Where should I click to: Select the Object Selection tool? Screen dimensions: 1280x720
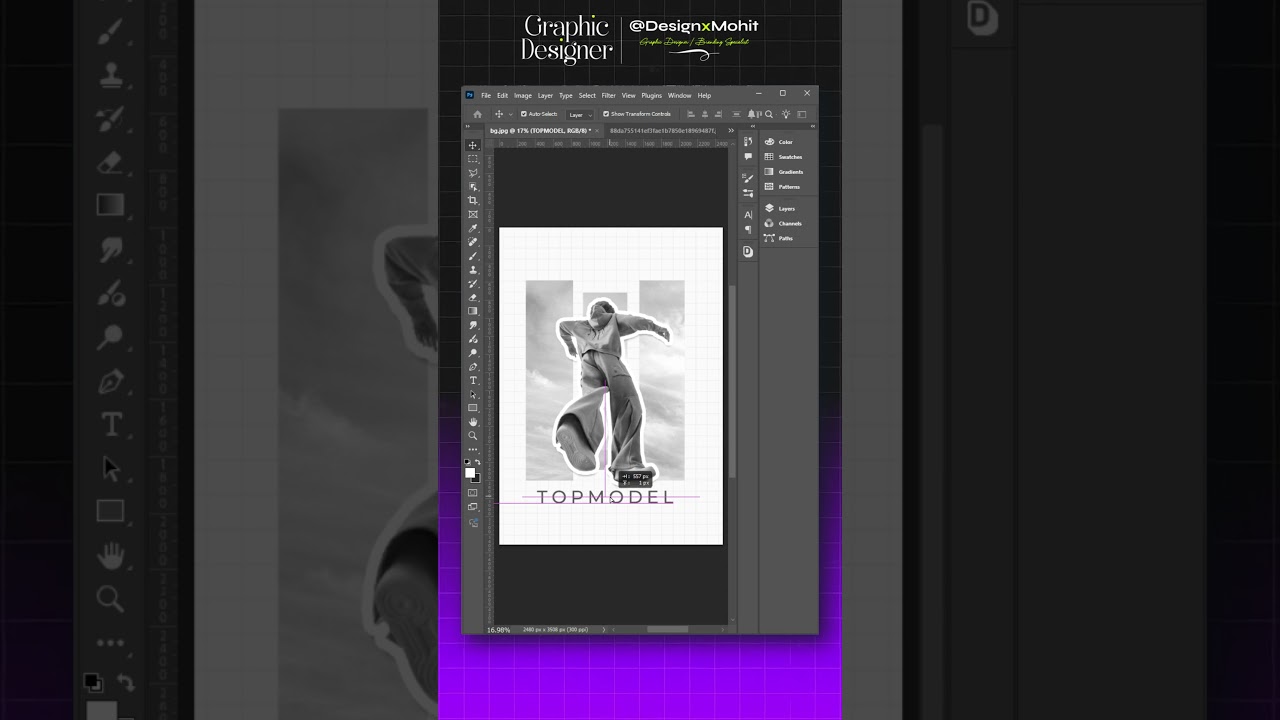coord(473,187)
